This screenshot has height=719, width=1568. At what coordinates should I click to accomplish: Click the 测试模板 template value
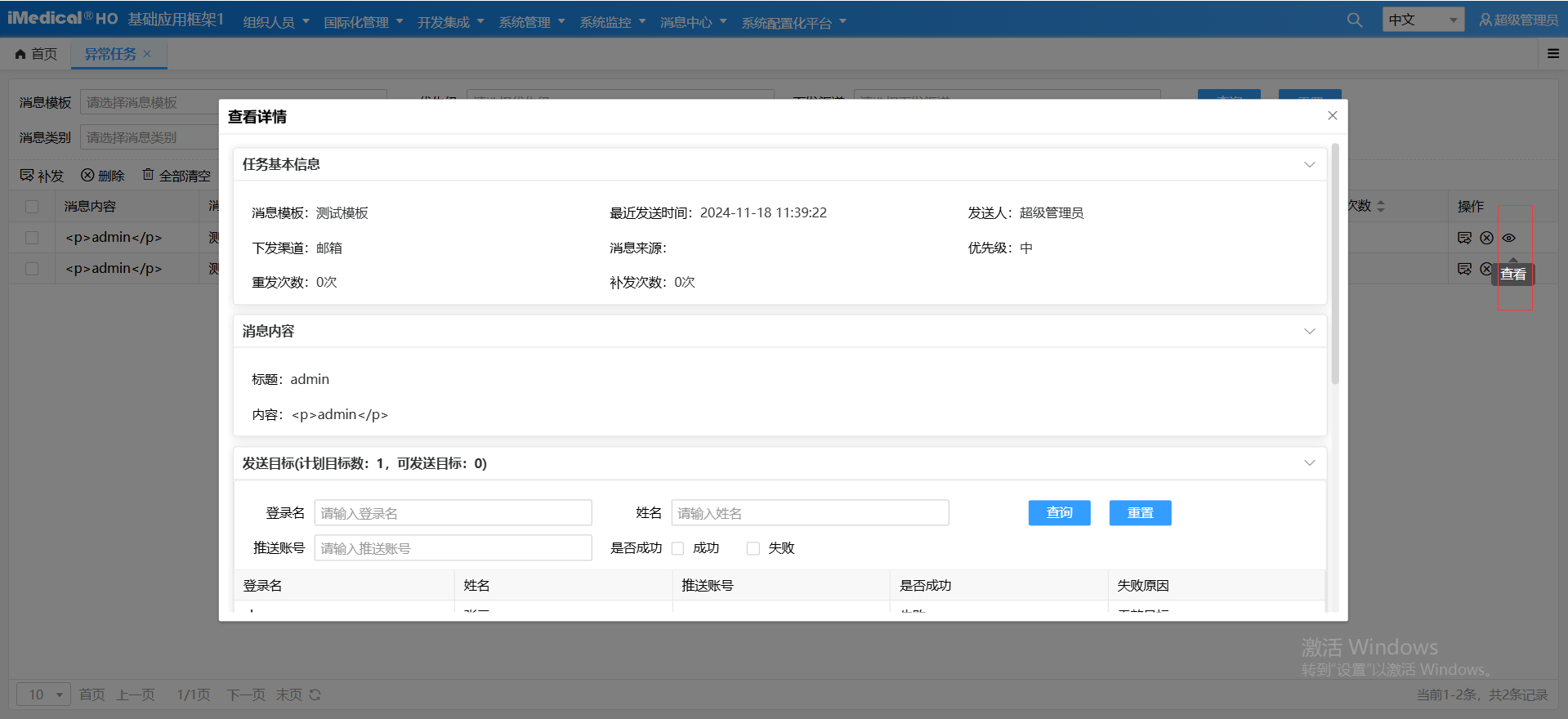coord(342,212)
